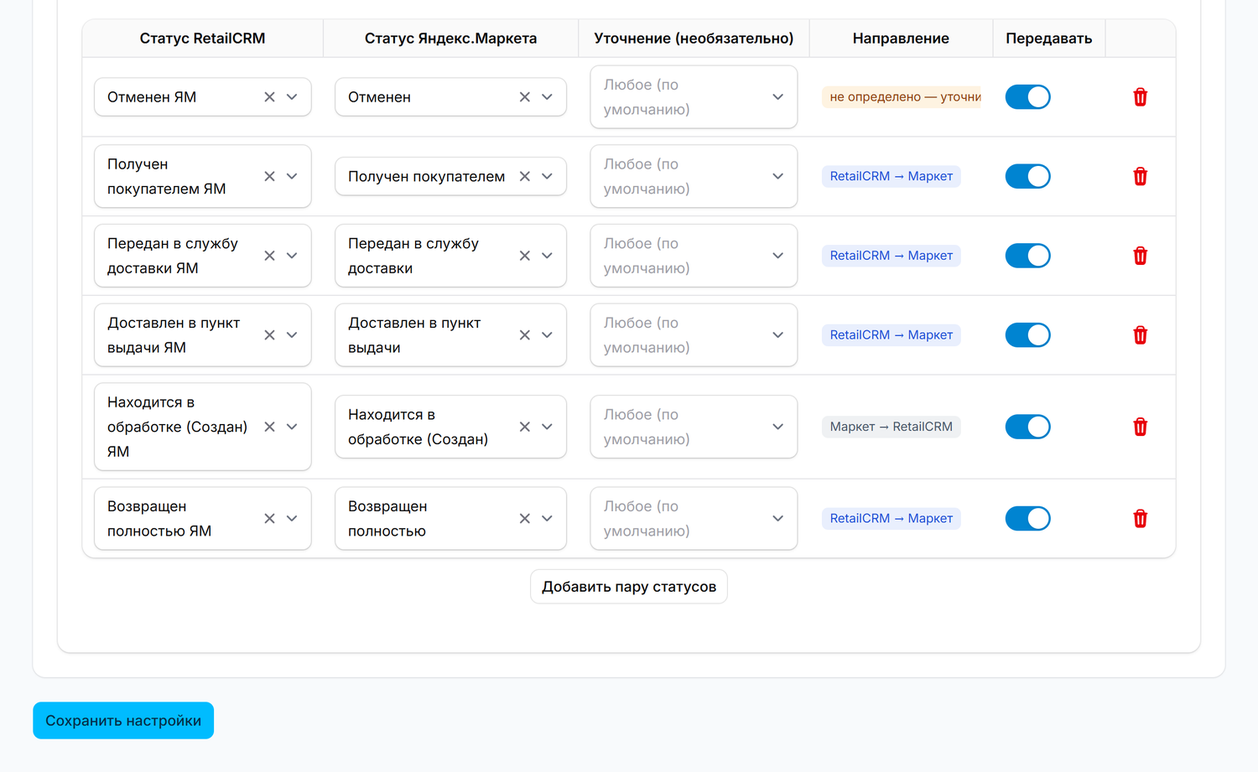Clear the Отменен ЯМ RetailCRM status
The height and width of the screenshot is (772, 1258).
tap(269, 97)
